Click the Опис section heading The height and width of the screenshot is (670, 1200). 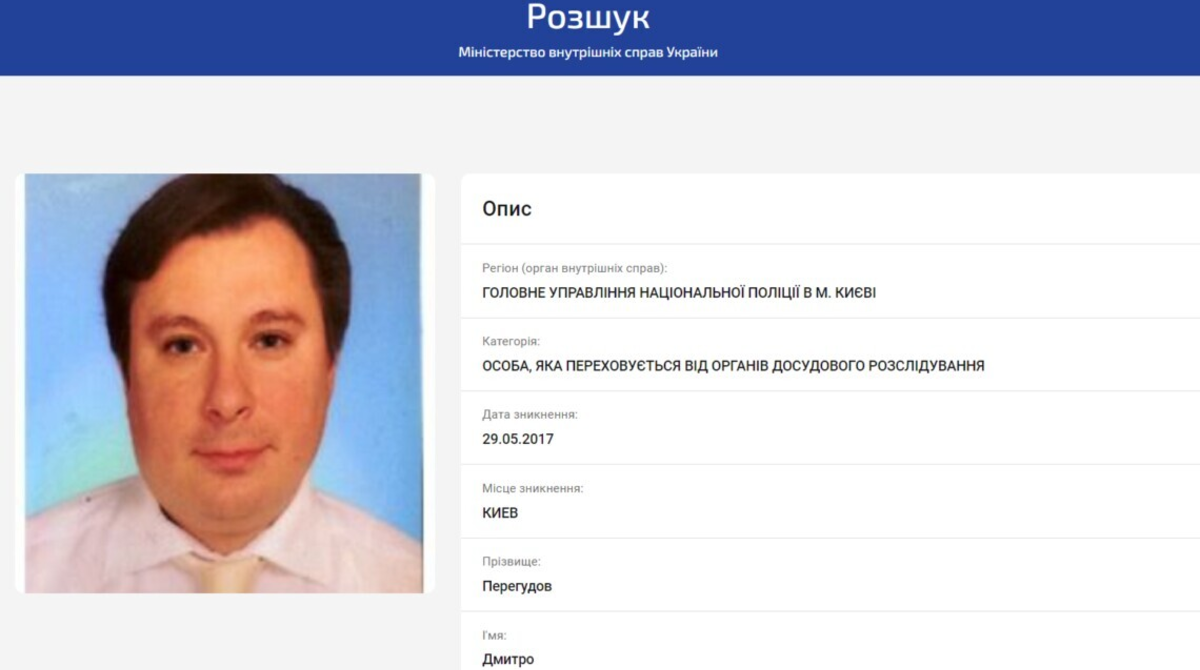coord(507,209)
